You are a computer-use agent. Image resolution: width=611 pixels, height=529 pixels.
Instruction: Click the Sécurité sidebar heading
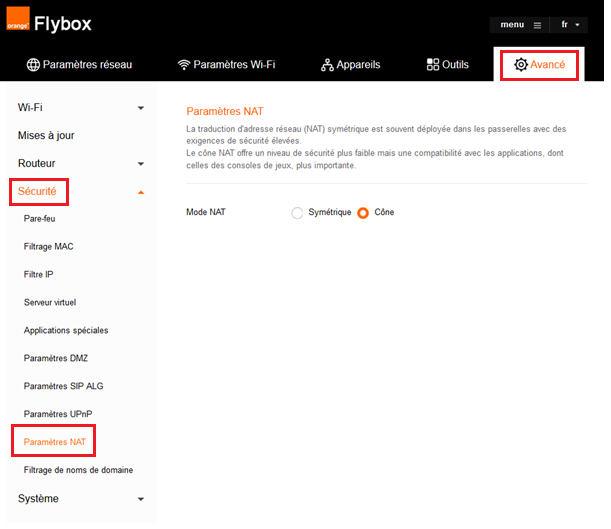pyautogui.click(x=37, y=191)
